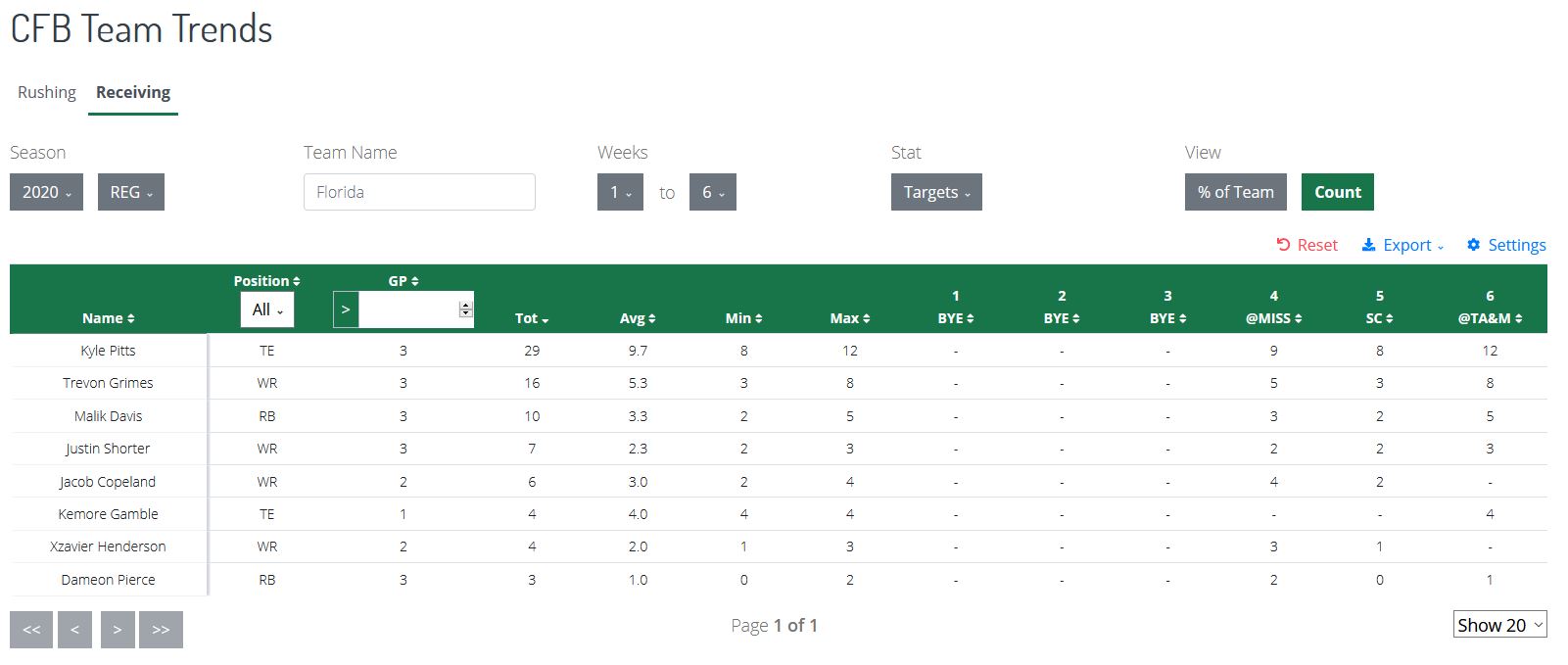Click the Team Name input field

pos(419,192)
